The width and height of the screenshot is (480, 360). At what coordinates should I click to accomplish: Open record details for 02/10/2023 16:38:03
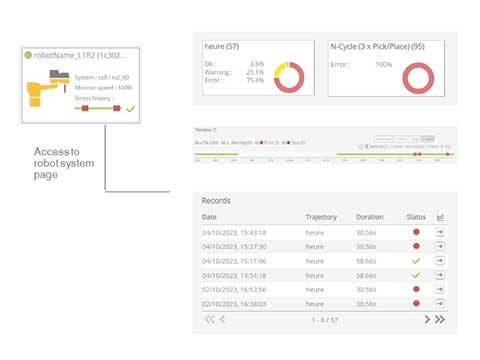tap(440, 304)
